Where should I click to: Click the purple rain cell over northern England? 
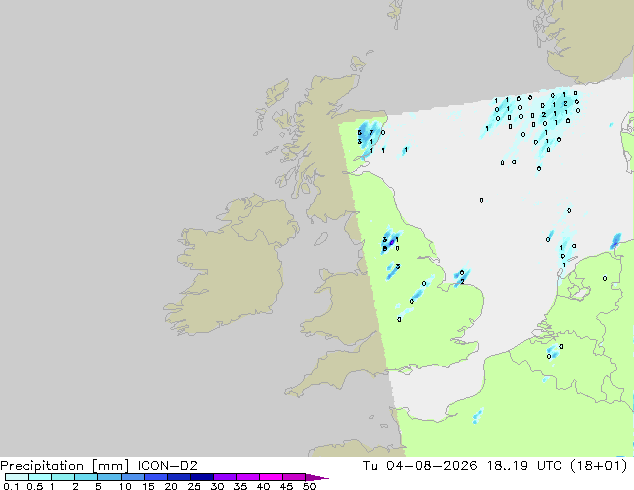click(391, 242)
